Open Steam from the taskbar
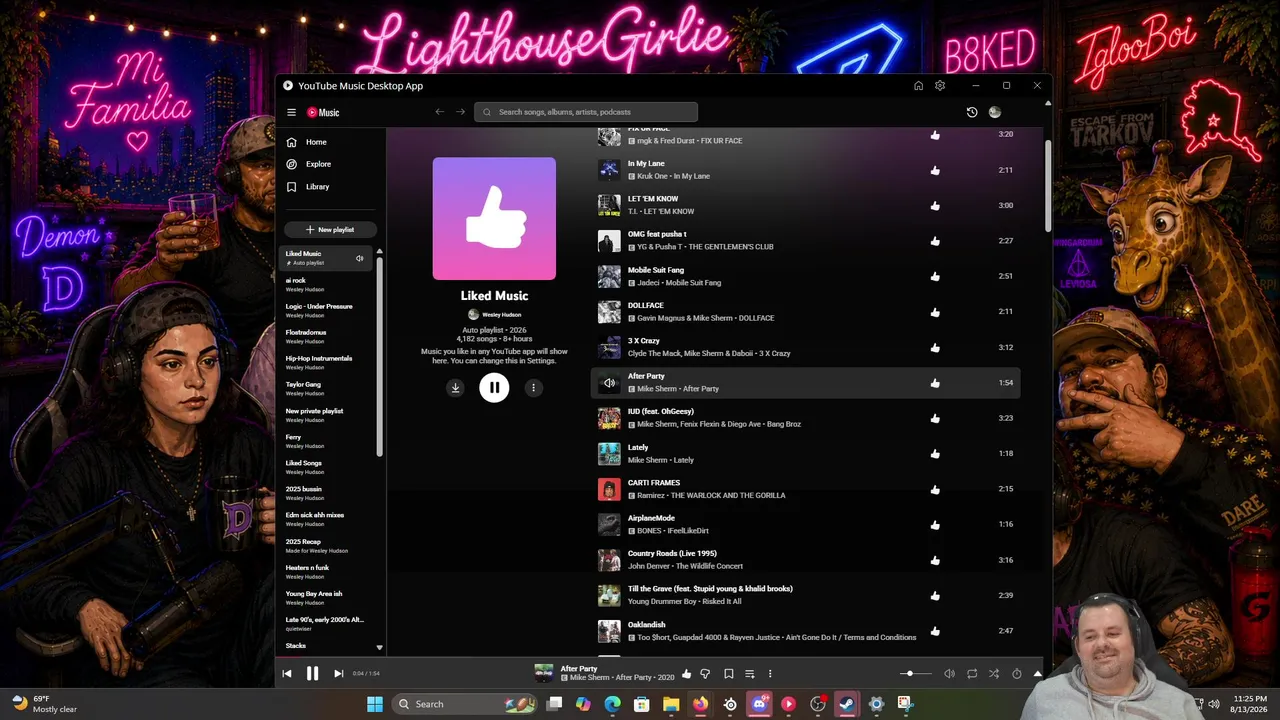This screenshot has width=1280, height=720. click(847, 704)
